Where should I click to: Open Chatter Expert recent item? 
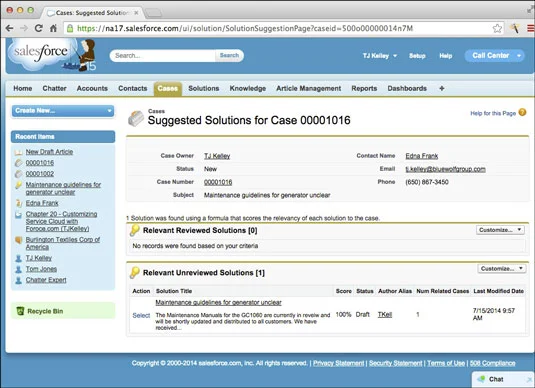[x=46, y=280]
